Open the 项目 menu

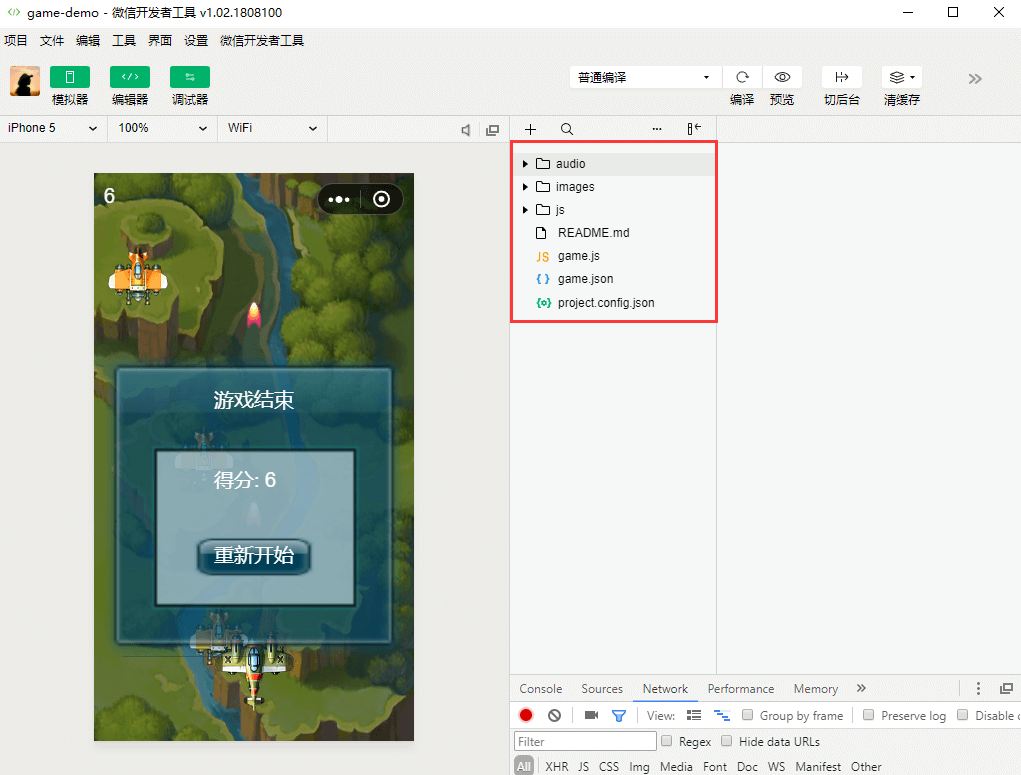point(16,40)
